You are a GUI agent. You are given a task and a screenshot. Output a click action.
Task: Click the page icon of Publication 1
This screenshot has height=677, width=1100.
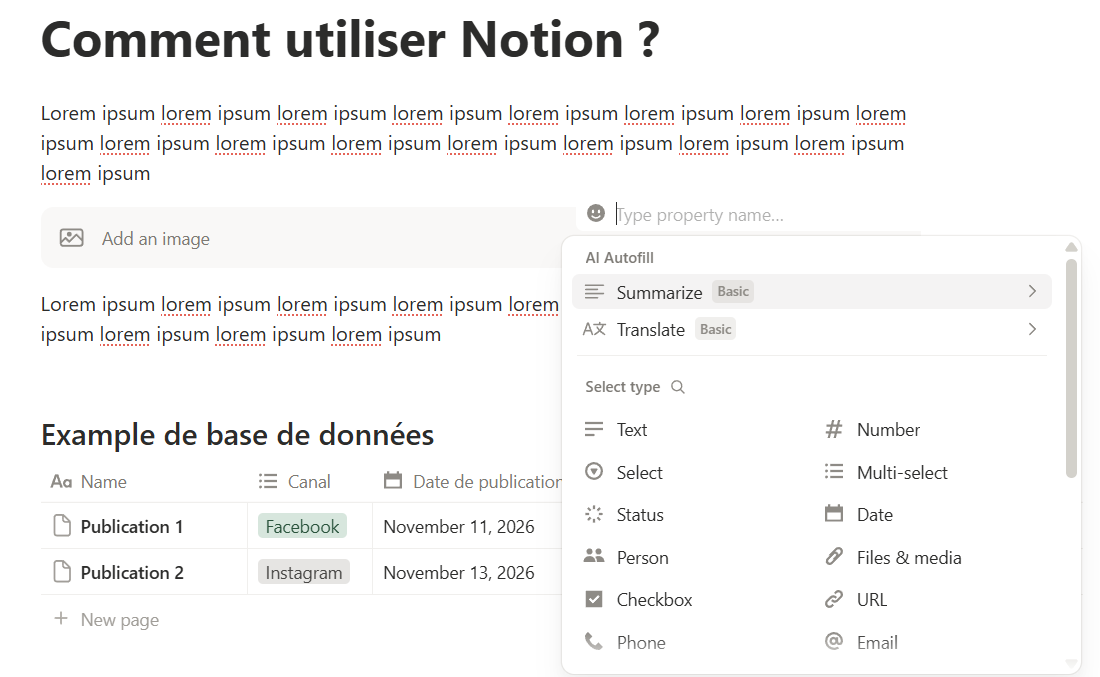coord(62,525)
